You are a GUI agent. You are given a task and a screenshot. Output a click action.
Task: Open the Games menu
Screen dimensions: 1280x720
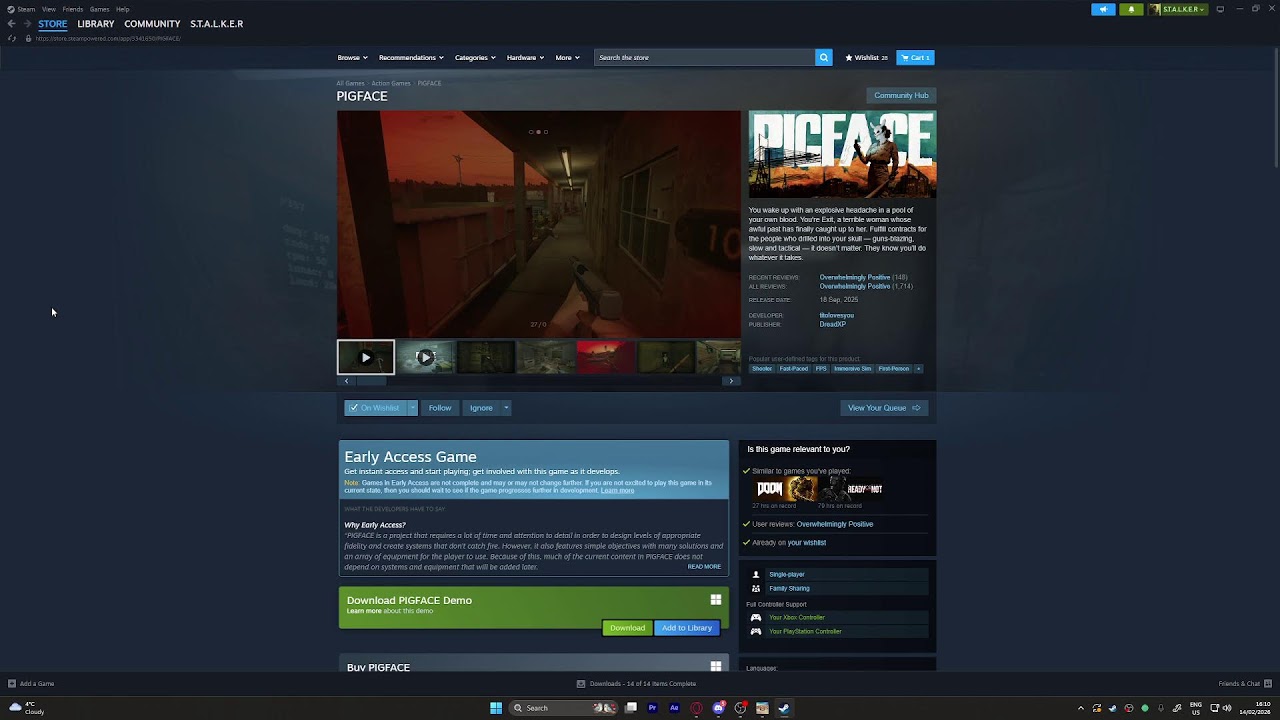click(x=99, y=9)
